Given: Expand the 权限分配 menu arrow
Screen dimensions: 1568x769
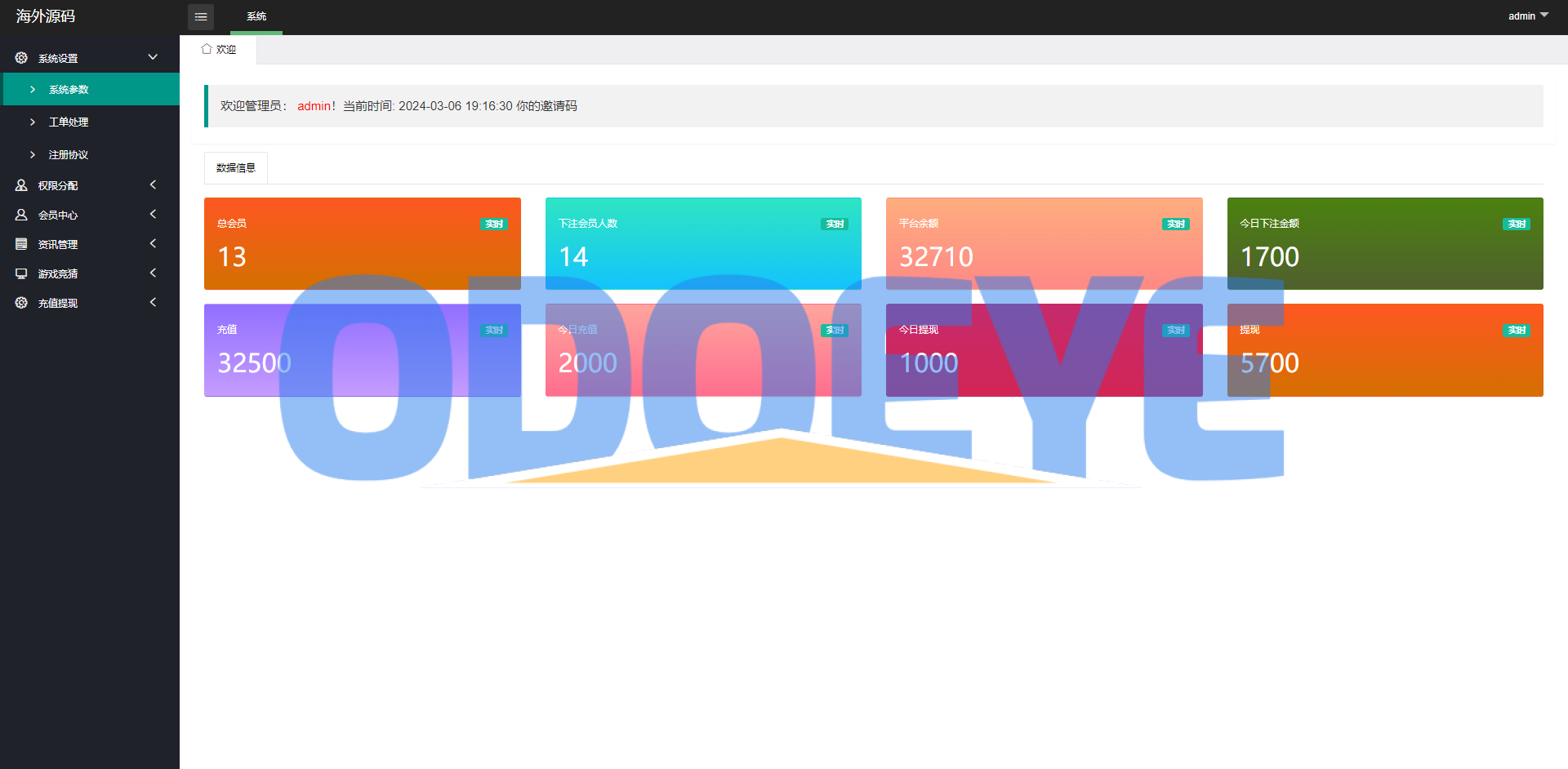Looking at the screenshot, I should 153,184.
